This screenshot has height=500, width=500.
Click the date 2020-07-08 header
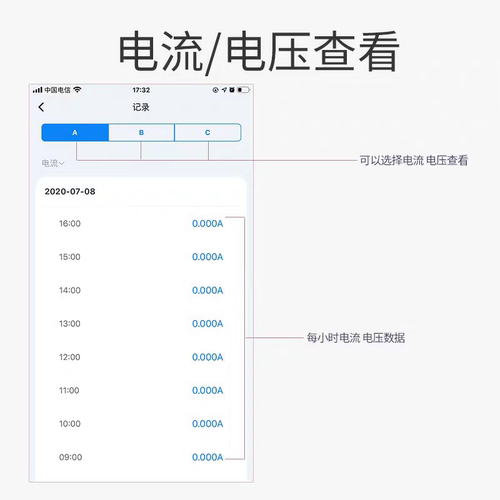point(70,191)
